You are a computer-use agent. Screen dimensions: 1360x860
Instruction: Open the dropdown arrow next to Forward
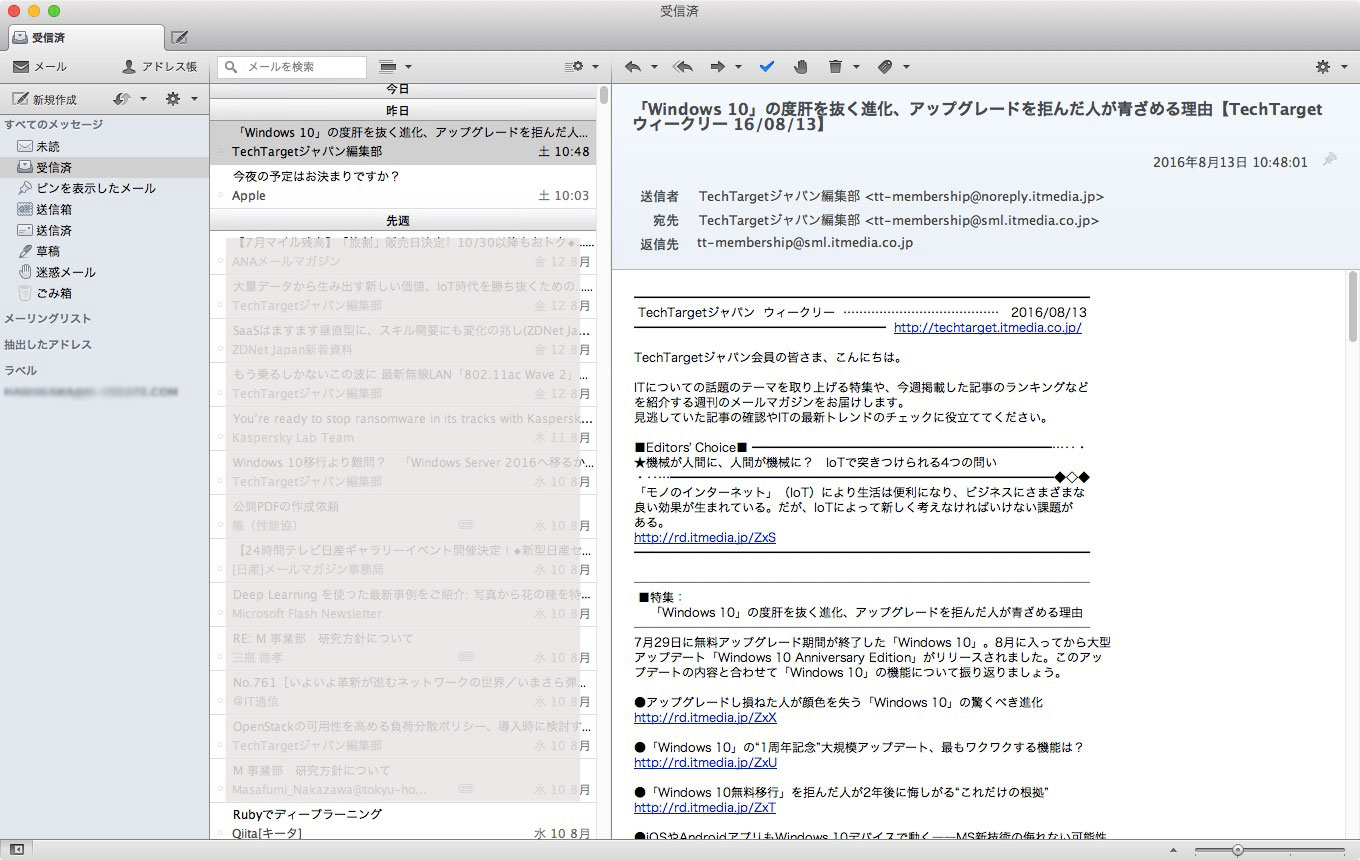739,67
